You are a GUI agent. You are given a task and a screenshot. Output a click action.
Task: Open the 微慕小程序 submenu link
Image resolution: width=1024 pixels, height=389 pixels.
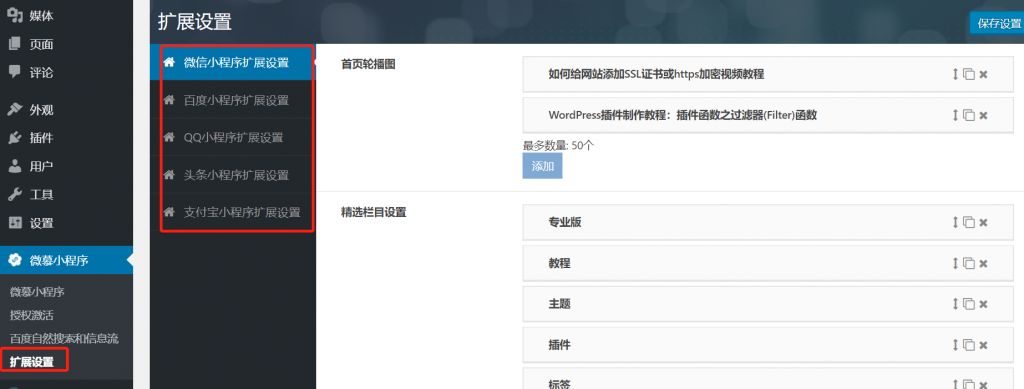point(37,292)
